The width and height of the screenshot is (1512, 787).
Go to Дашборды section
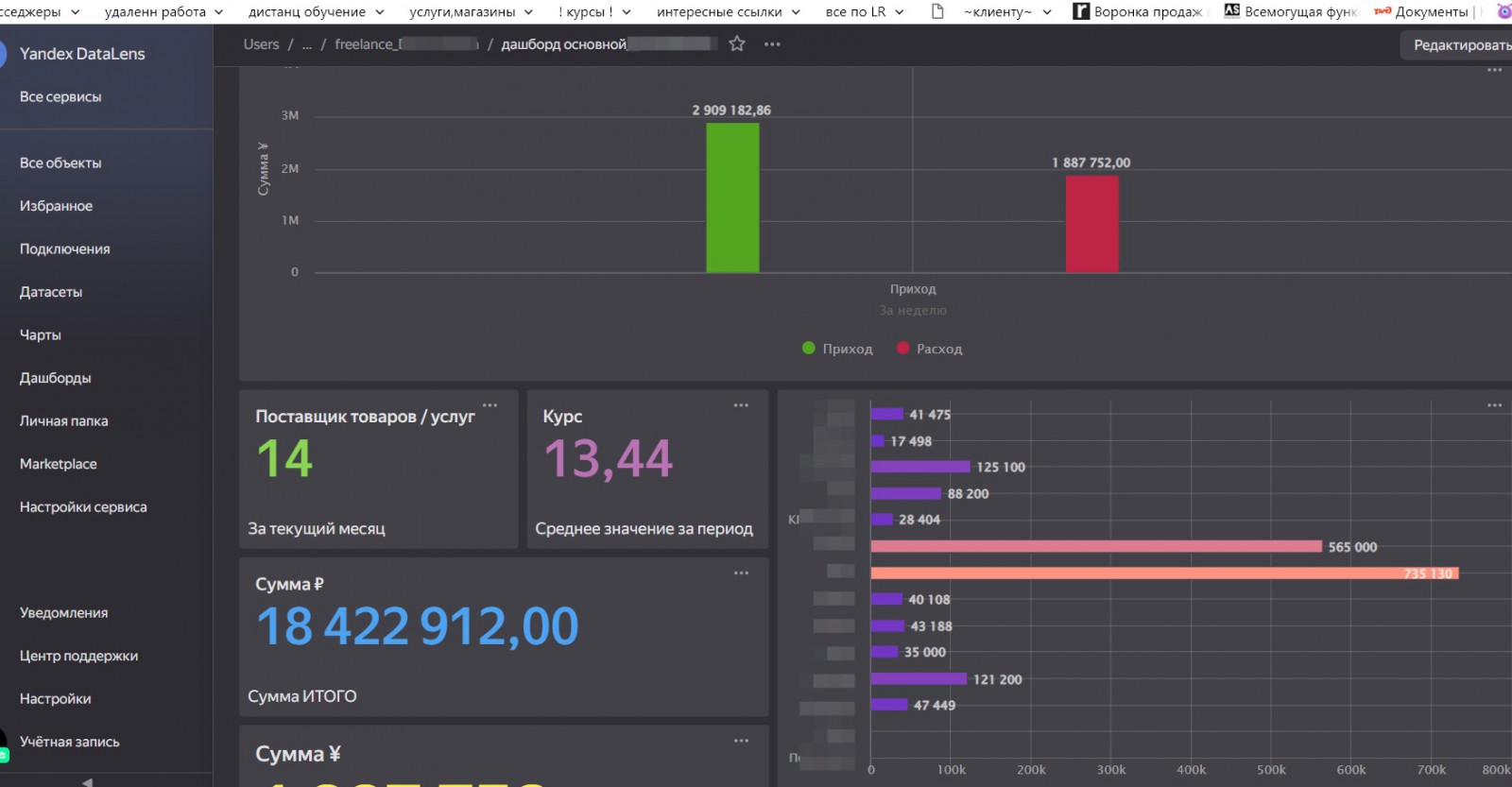click(56, 378)
